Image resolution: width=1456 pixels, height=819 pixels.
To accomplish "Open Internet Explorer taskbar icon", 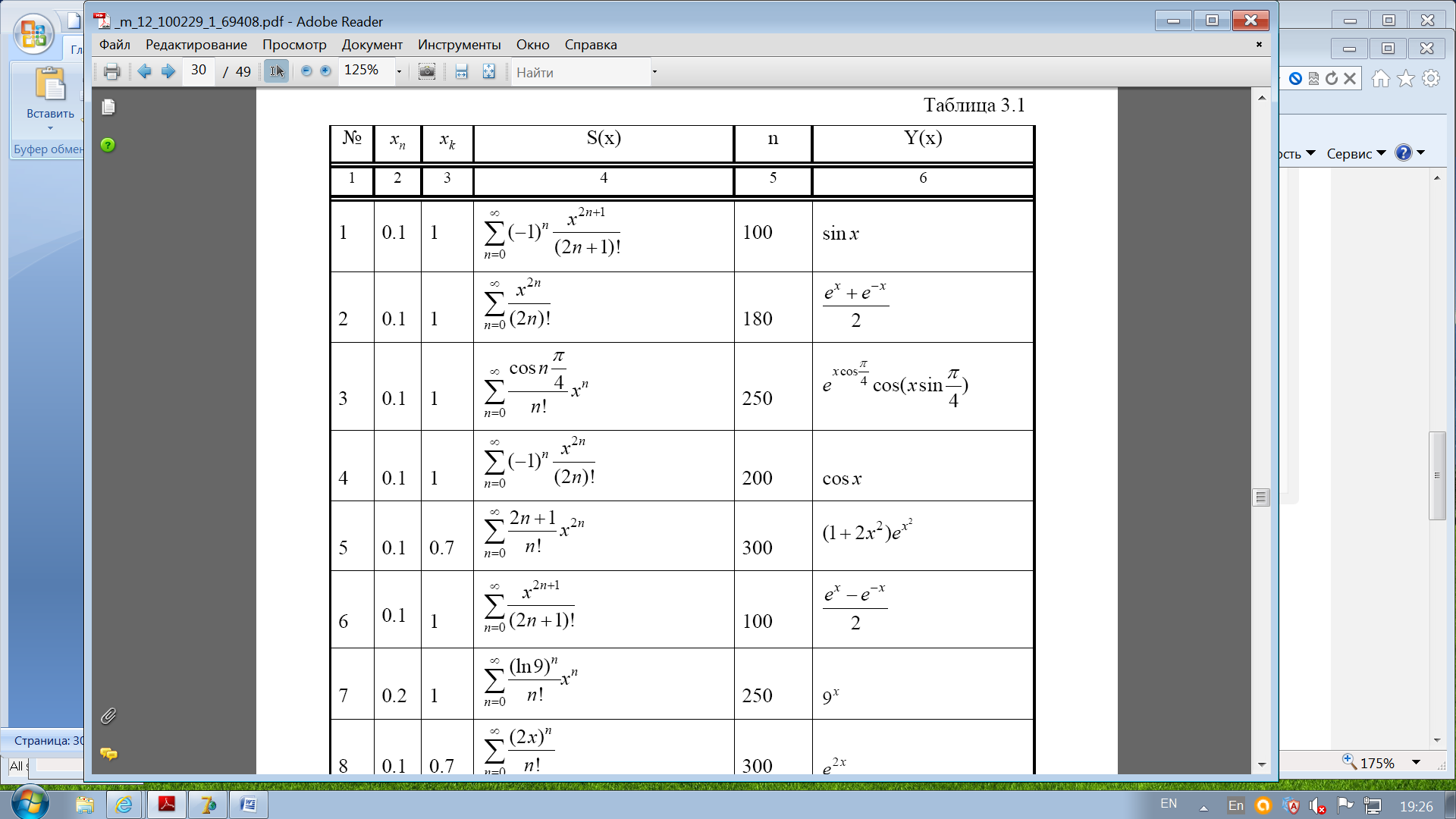I will point(124,805).
